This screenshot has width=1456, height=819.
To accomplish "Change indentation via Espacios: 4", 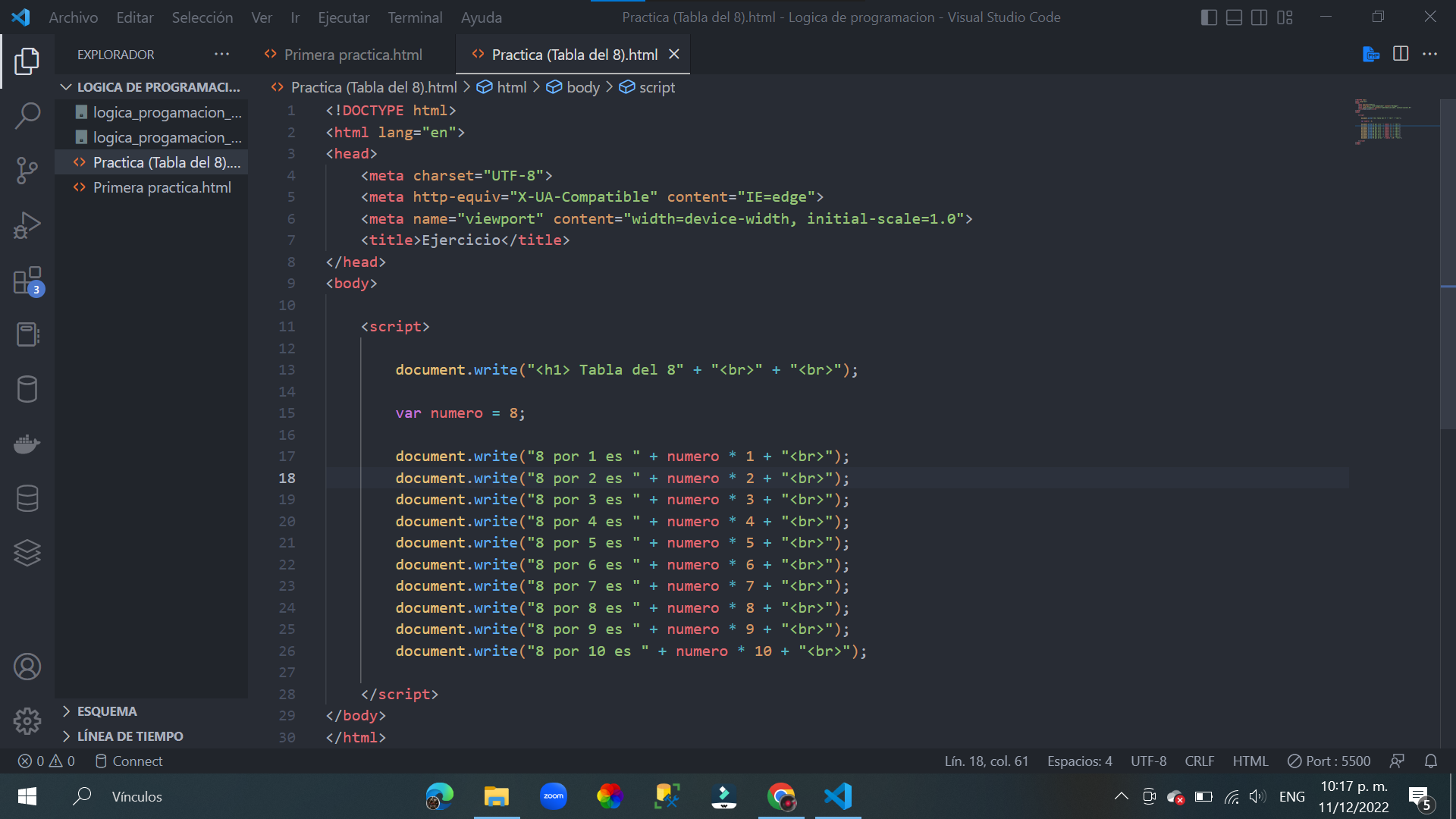I will (x=1080, y=761).
